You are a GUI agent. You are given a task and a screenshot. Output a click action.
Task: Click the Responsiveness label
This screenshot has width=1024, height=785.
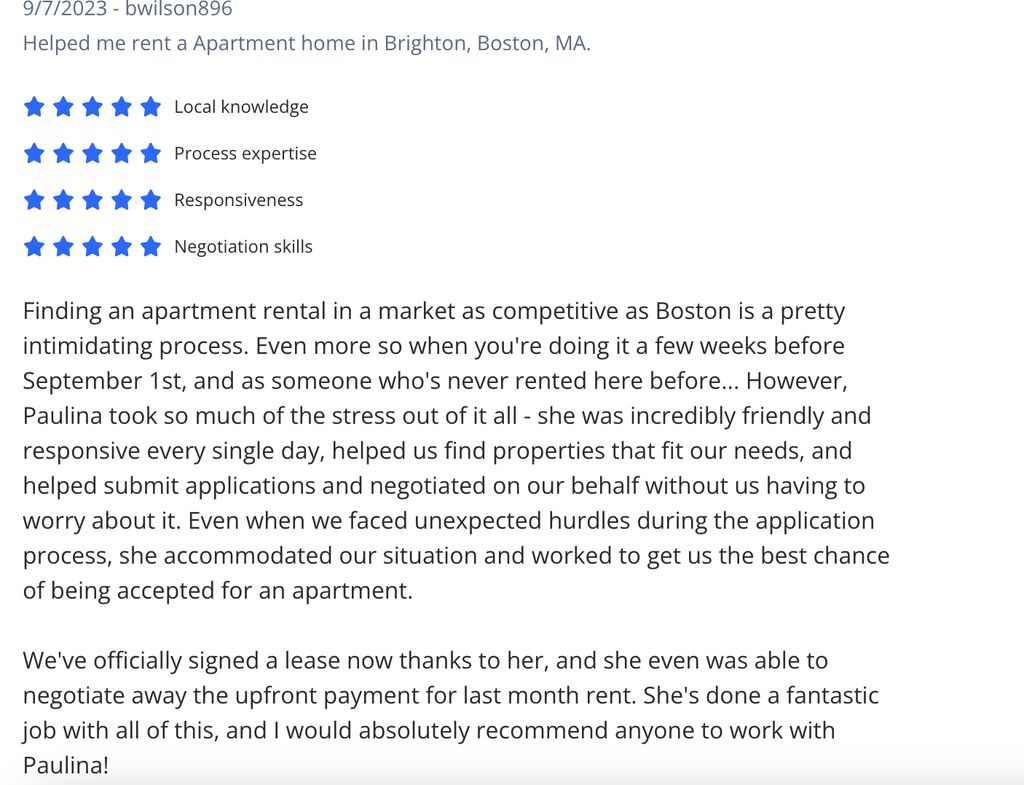coord(238,200)
